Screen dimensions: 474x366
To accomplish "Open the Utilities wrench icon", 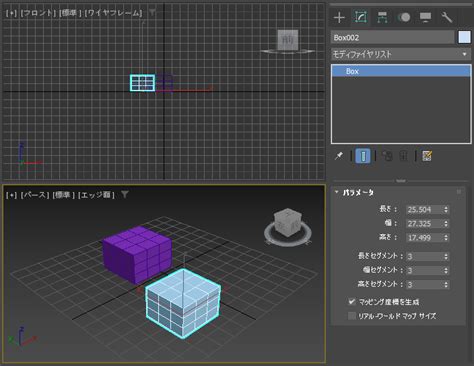I will tap(447, 17).
